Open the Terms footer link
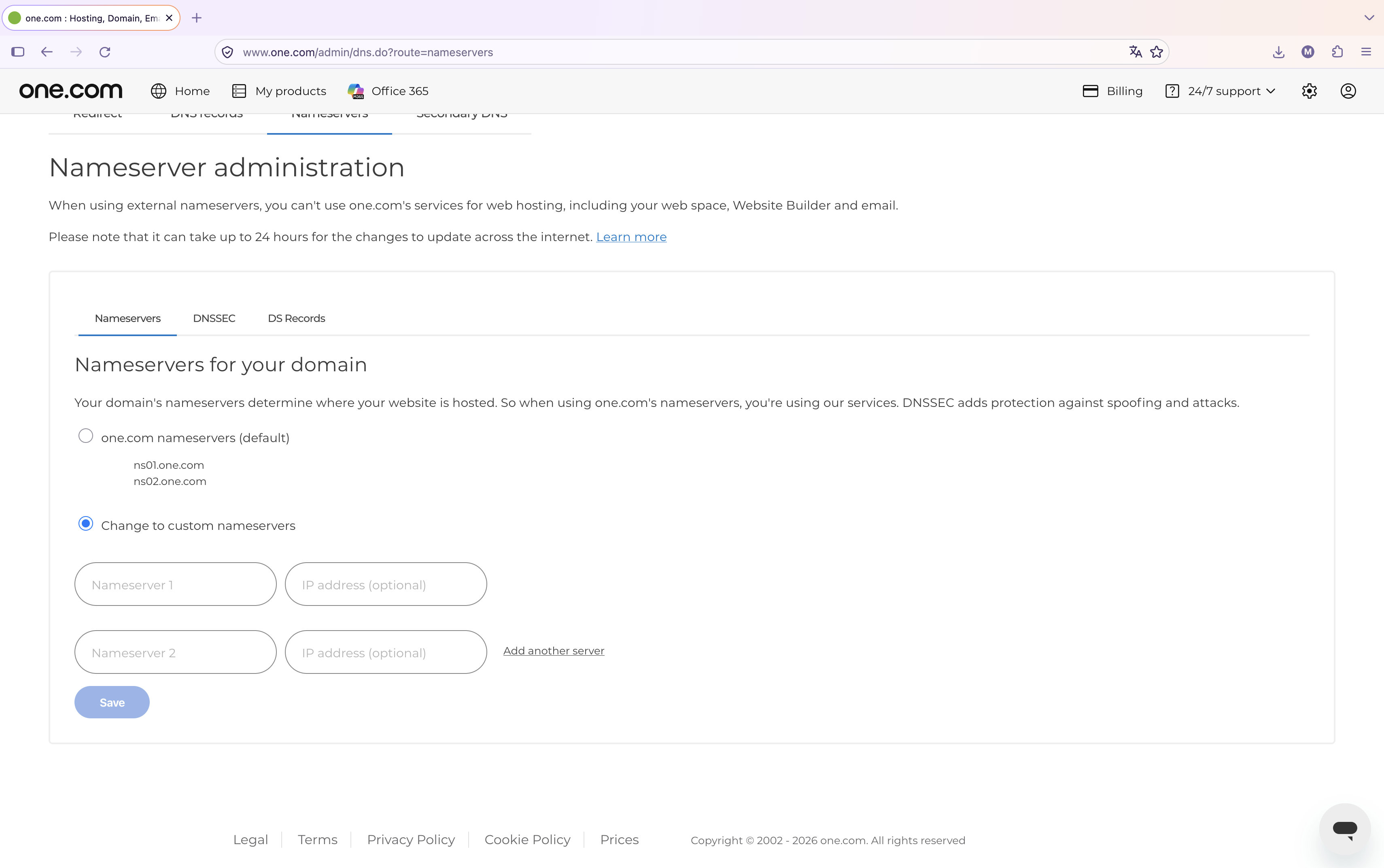The height and width of the screenshot is (868, 1384). 318,839
